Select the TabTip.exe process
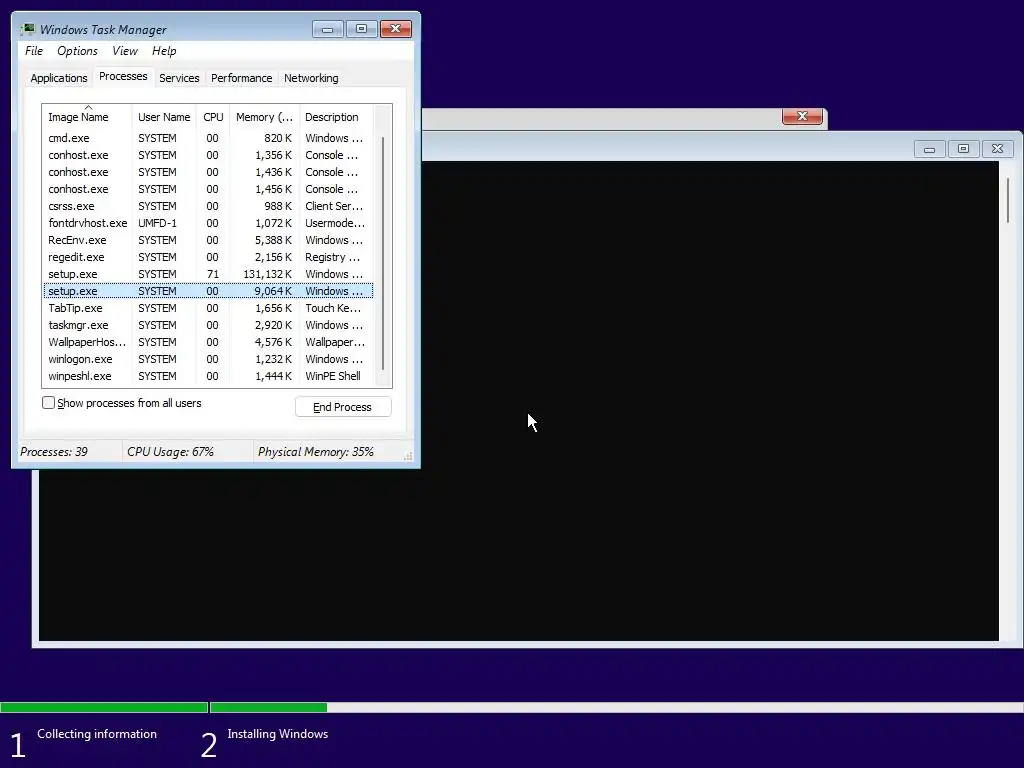Screen dimensions: 1024x768 pos(208,308)
